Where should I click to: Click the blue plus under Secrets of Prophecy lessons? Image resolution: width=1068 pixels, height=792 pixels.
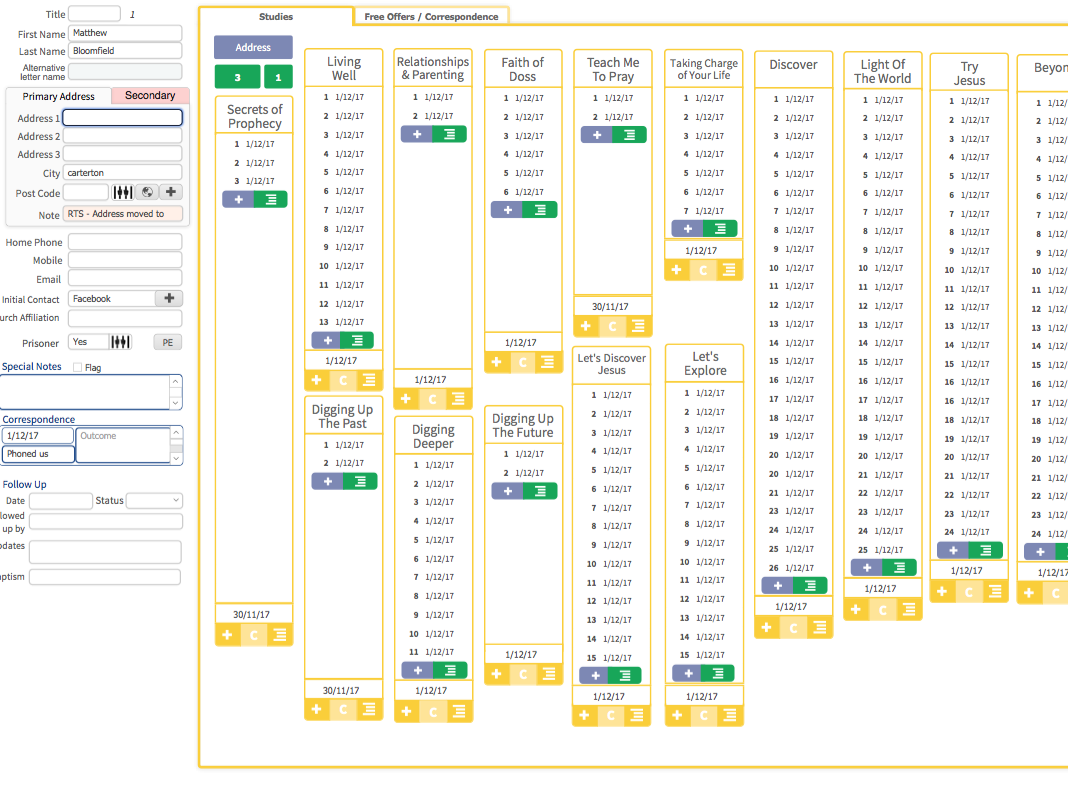pos(238,200)
